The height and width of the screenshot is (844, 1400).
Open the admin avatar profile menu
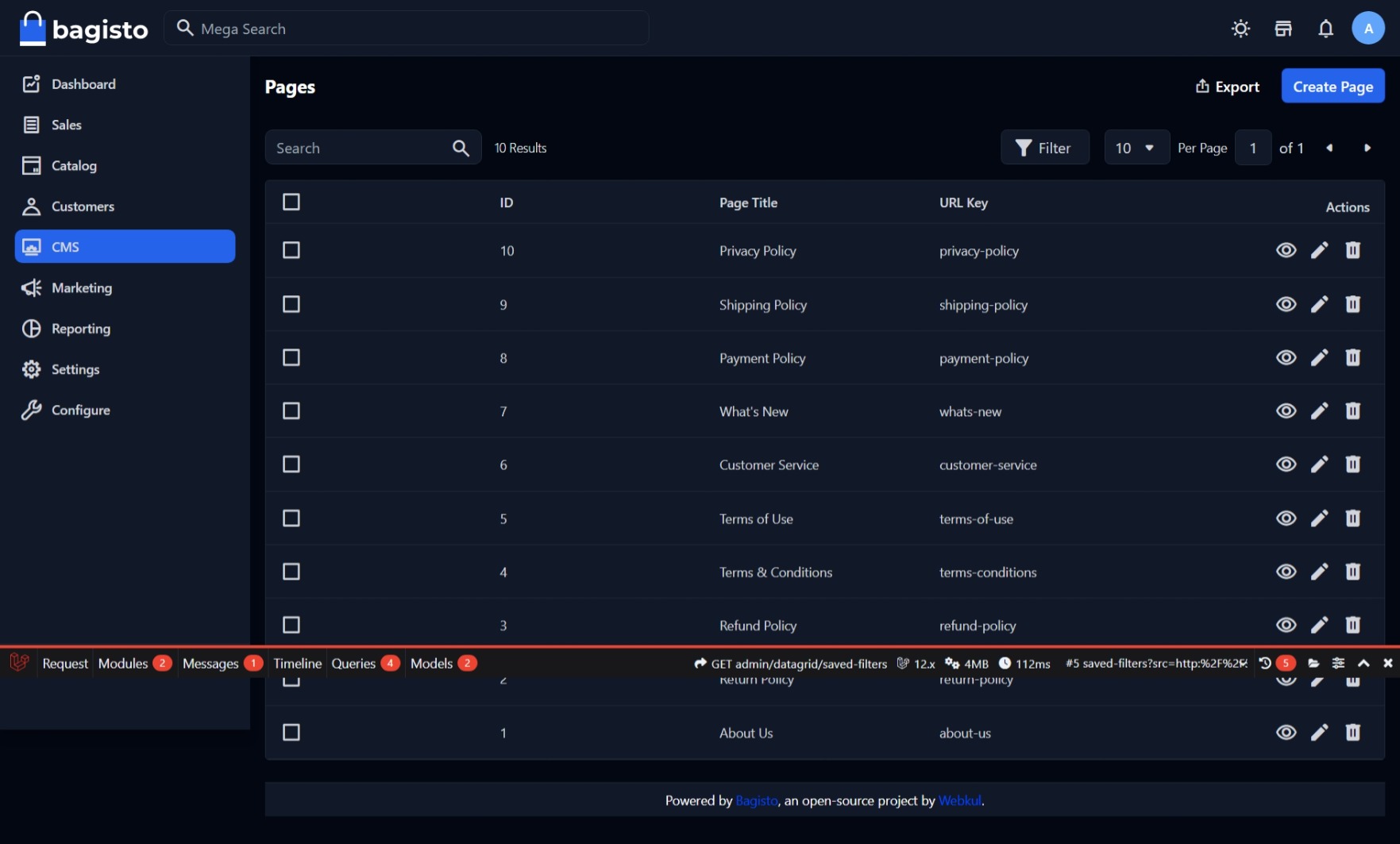(x=1367, y=29)
